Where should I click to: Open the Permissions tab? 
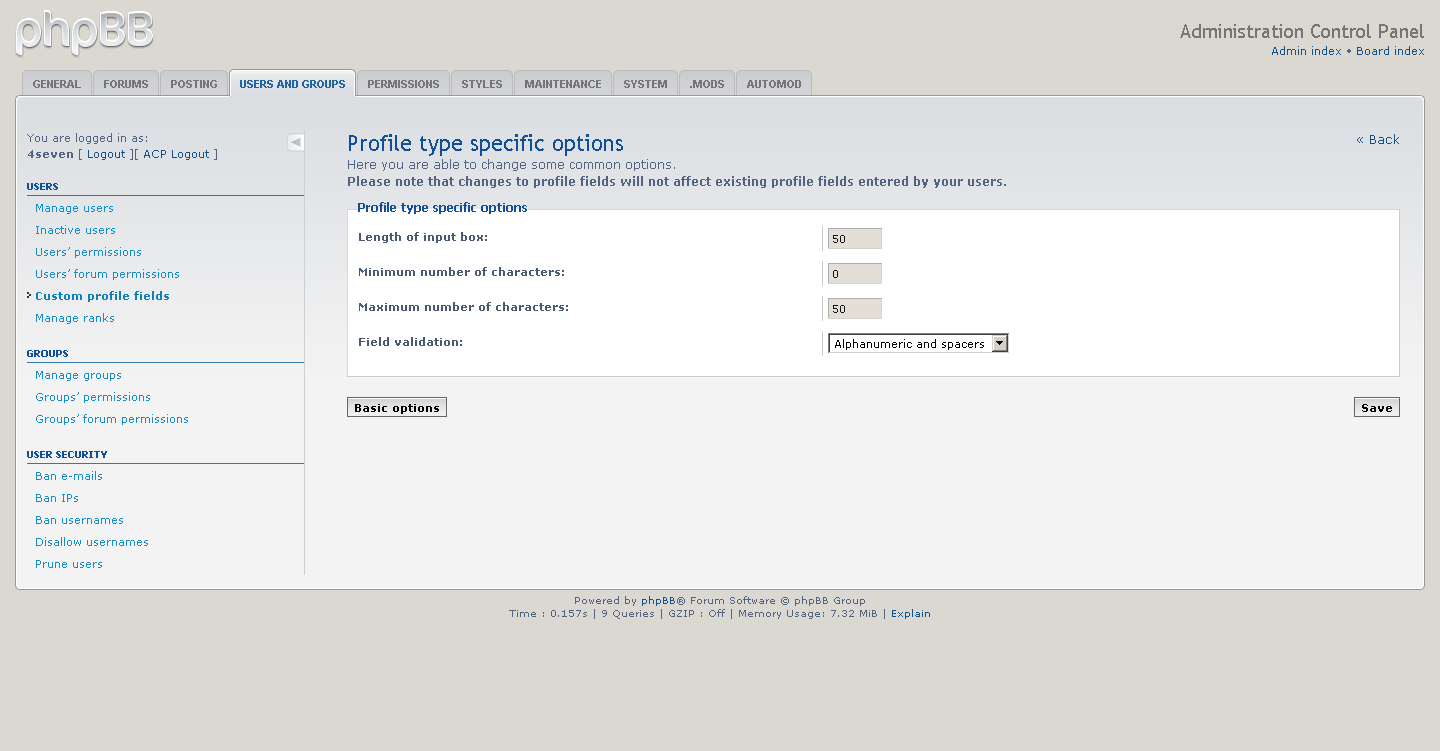(403, 84)
